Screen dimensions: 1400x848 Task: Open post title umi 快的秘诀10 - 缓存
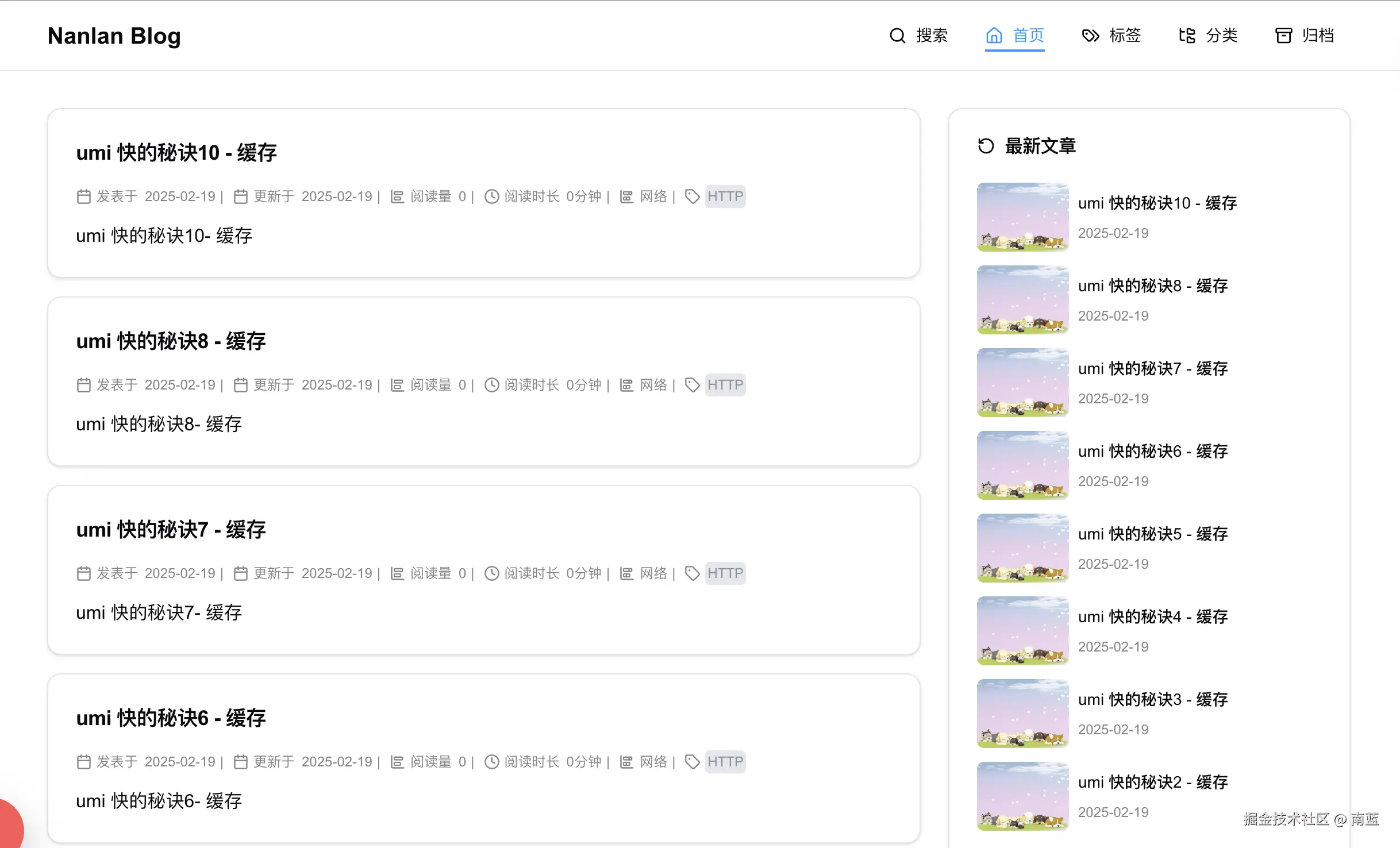pyautogui.click(x=176, y=153)
